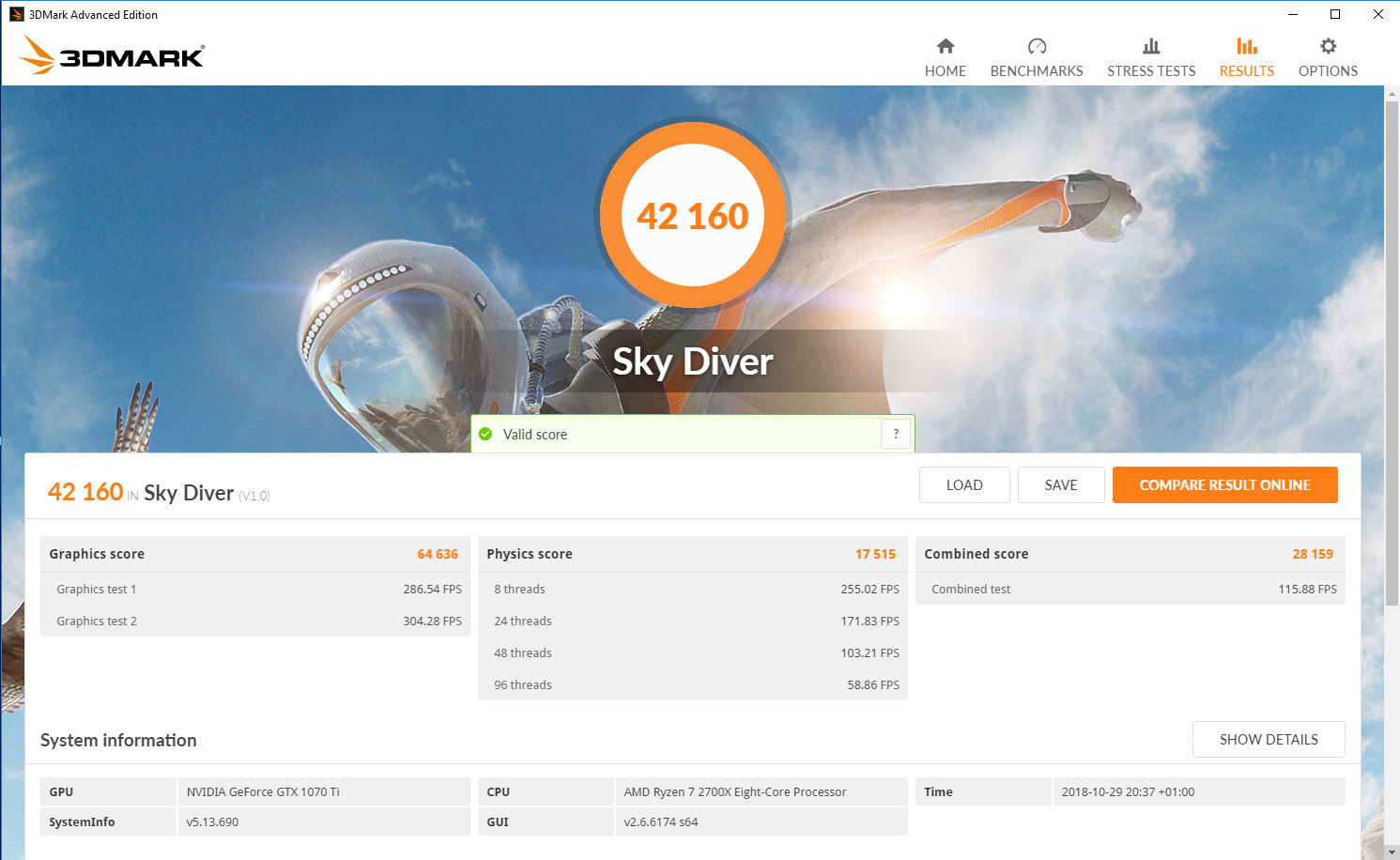1400x860 pixels.
Task: Click the 3DMark logo
Action: [112, 55]
